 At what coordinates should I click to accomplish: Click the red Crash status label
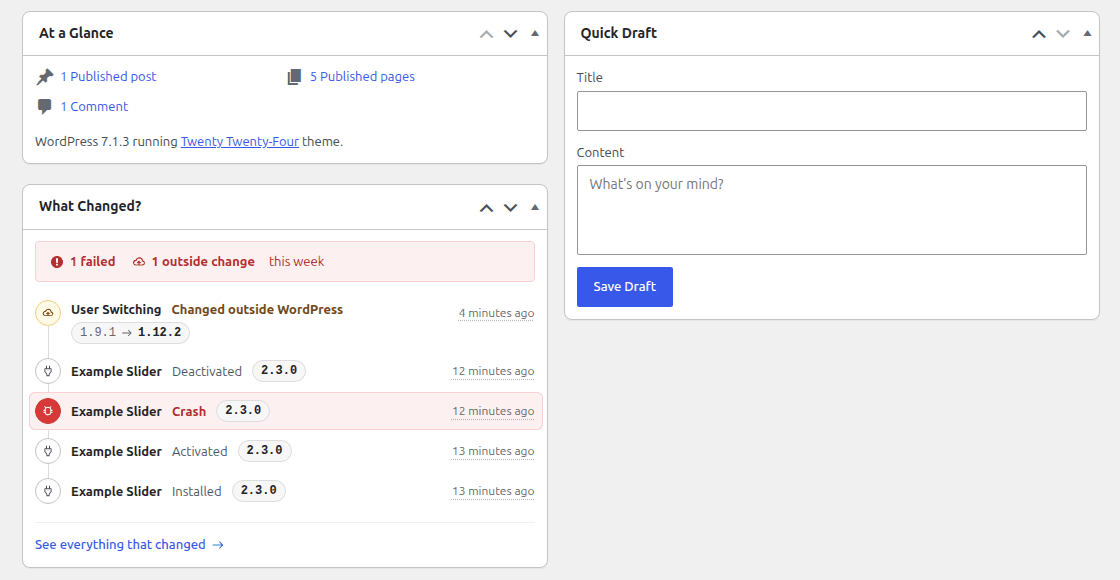[189, 411]
